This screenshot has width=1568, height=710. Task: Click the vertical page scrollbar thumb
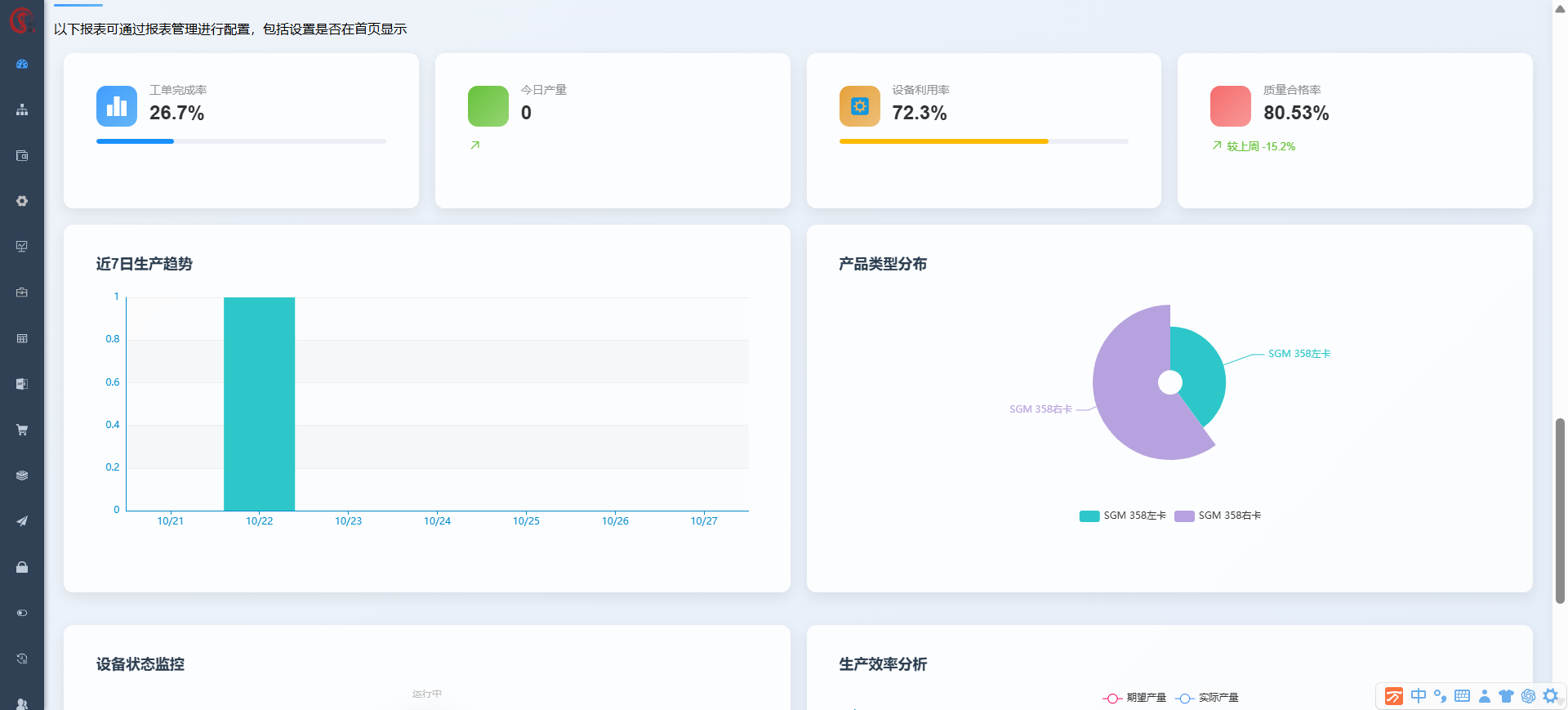1560,511
